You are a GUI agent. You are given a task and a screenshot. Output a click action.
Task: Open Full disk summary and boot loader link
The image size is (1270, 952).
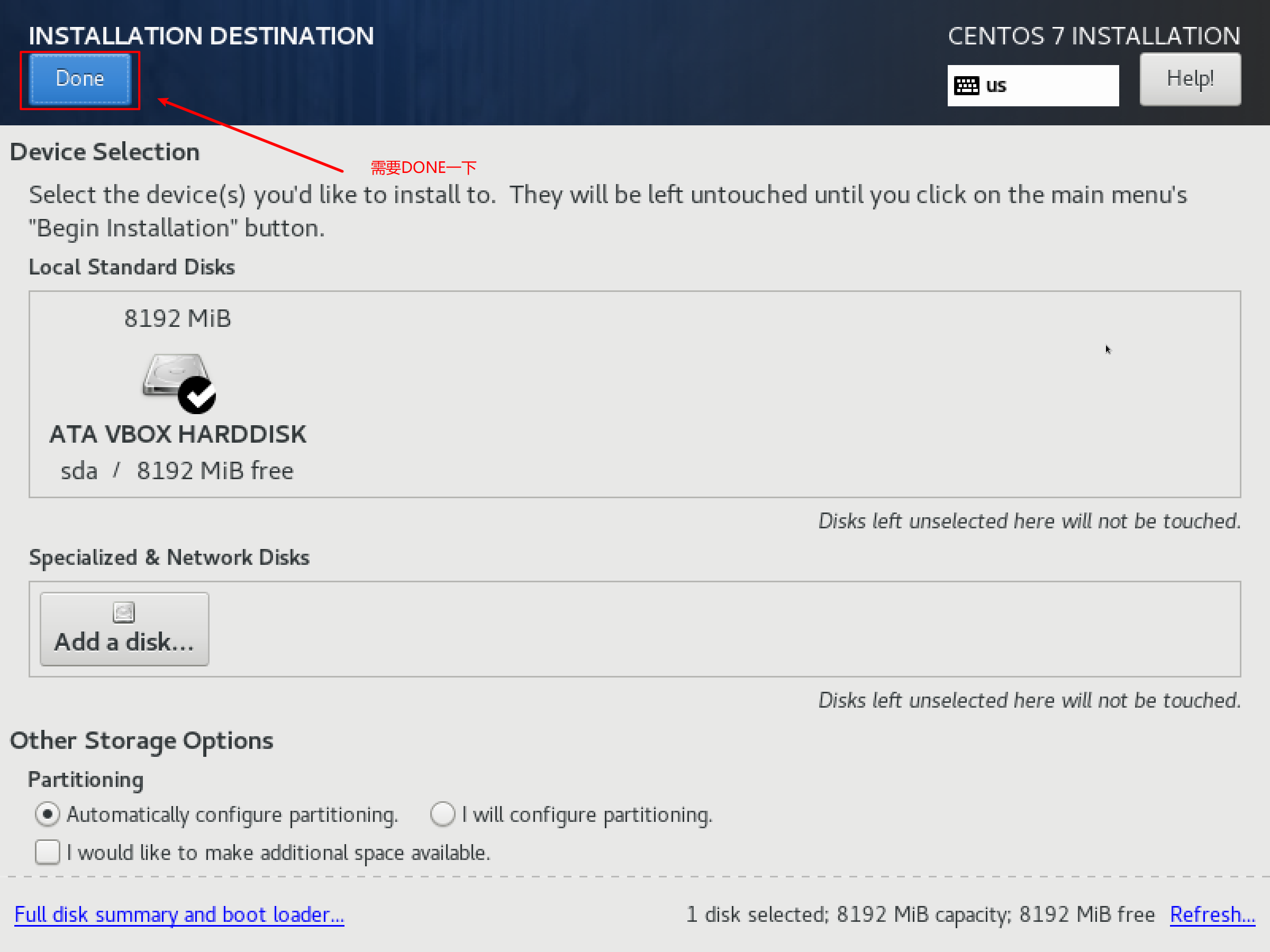tap(179, 914)
